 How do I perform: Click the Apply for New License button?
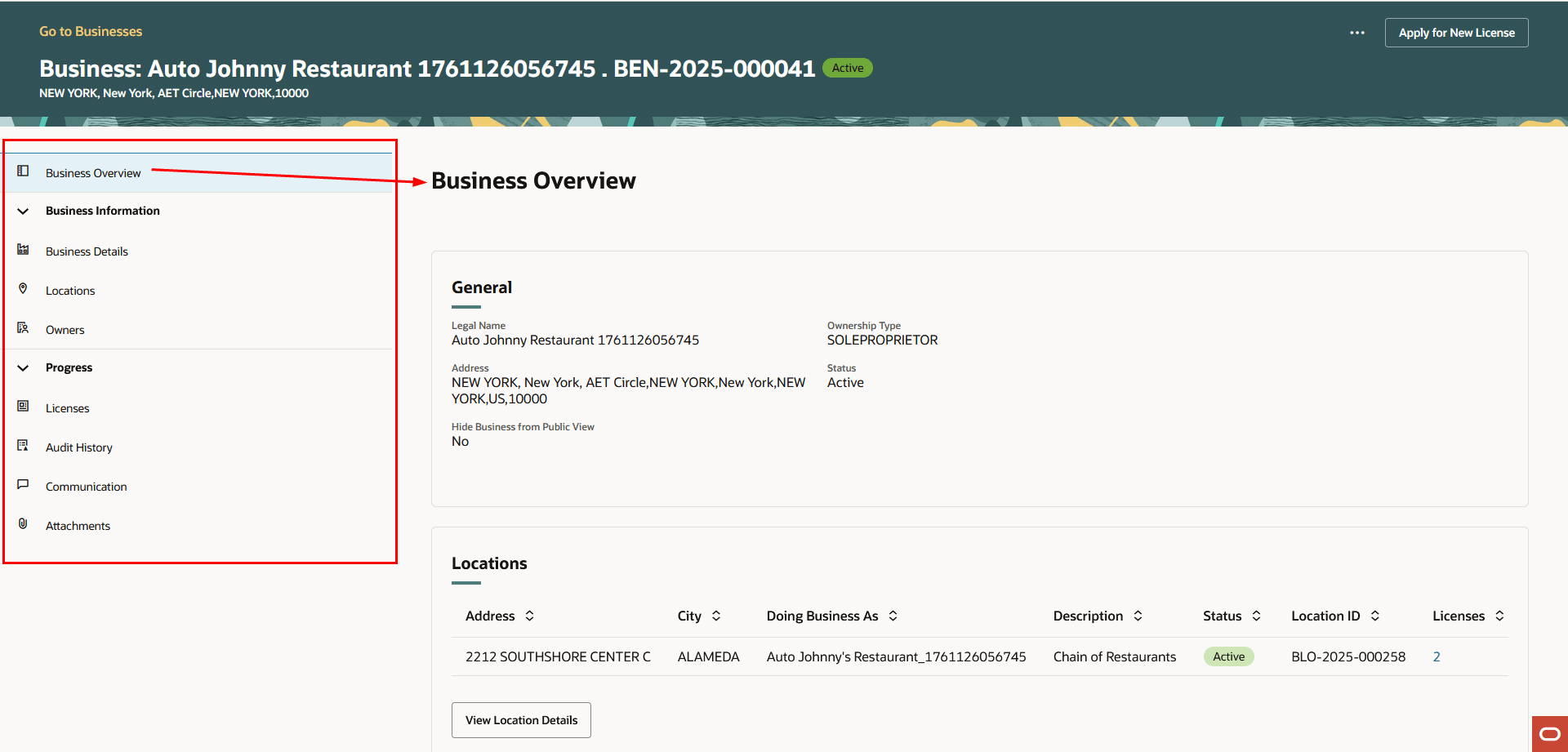coord(1456,33)
